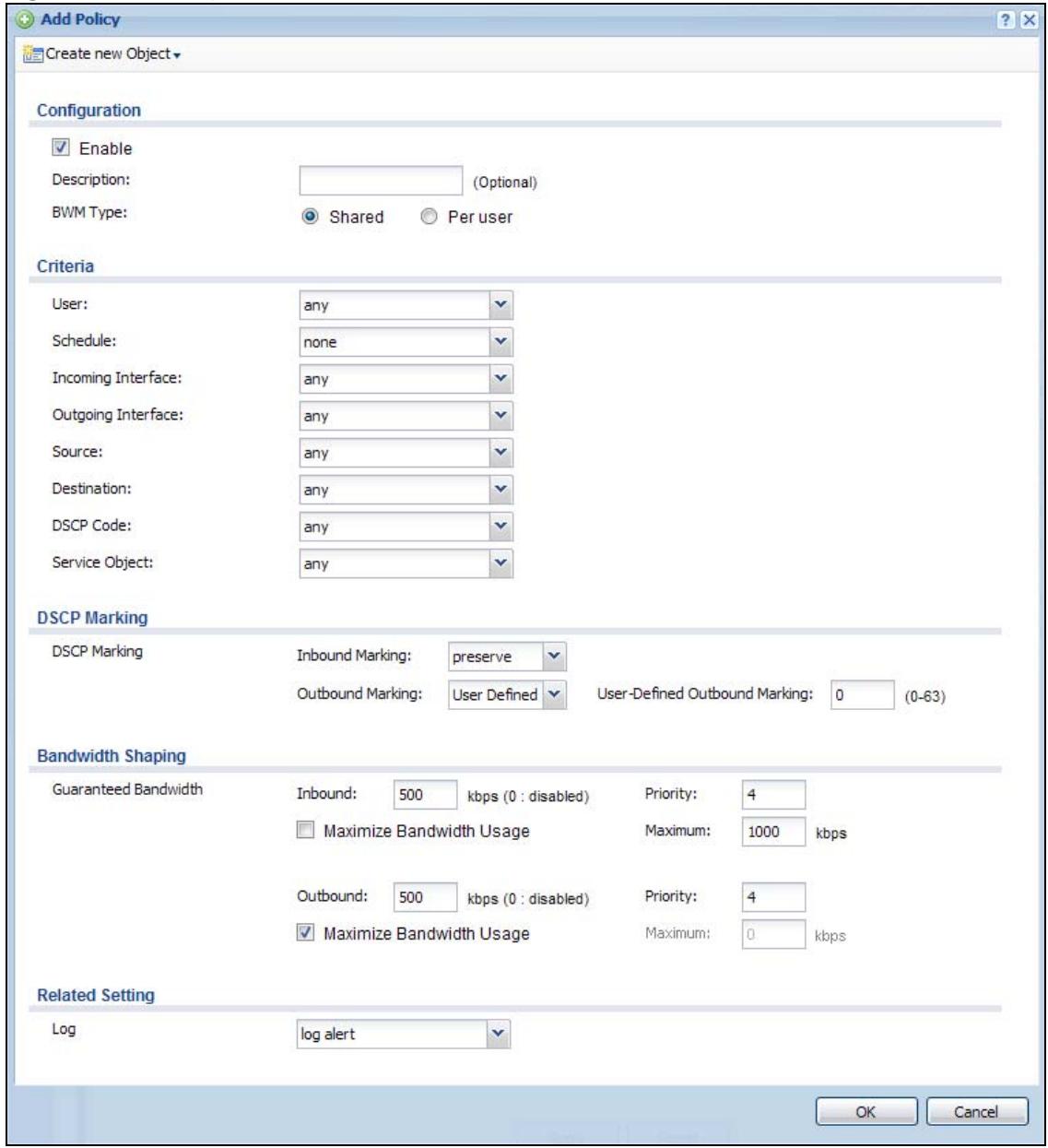The height and width of the screenshot is (1148, 1048).
Task: Click the Description input field
Action: click(381, 181)
